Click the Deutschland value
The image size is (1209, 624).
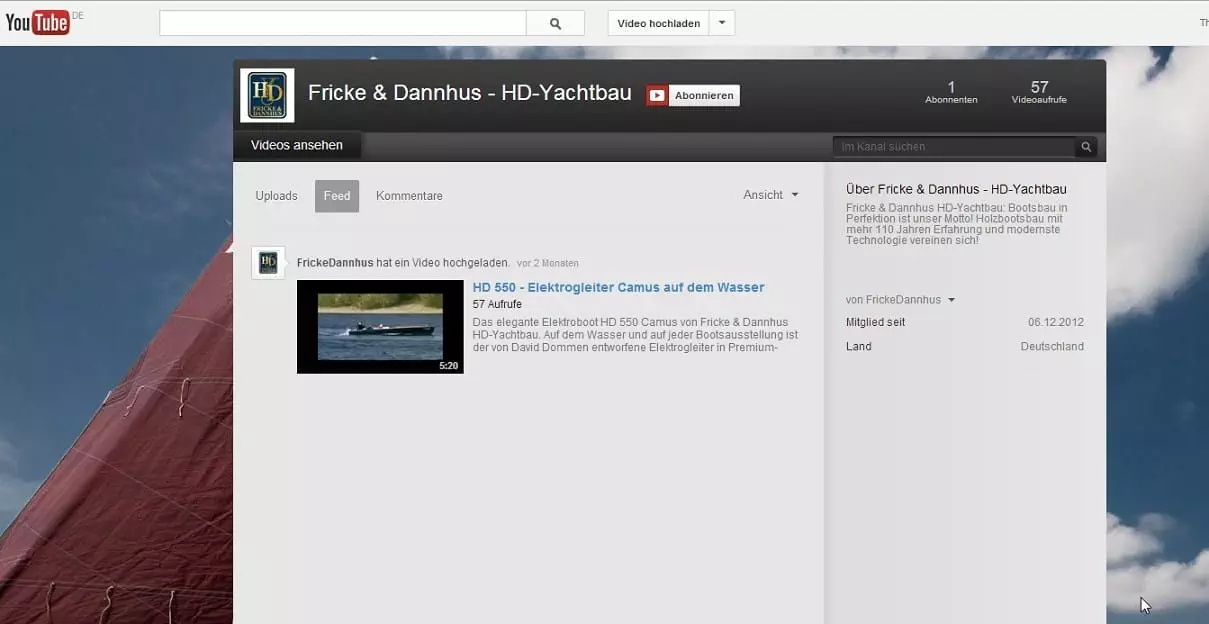coord(1052,347)
